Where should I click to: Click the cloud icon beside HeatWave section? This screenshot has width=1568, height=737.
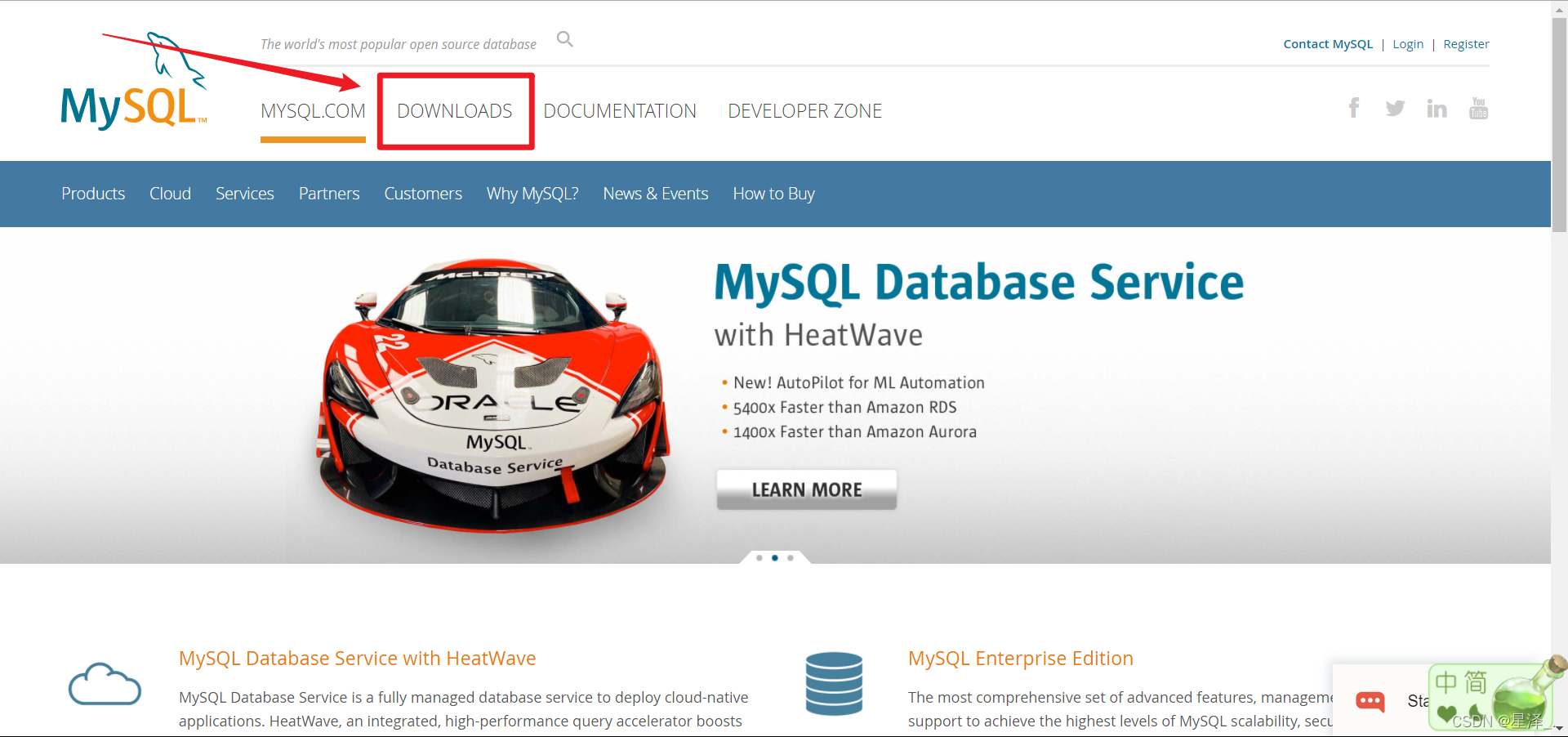(105, 684)
